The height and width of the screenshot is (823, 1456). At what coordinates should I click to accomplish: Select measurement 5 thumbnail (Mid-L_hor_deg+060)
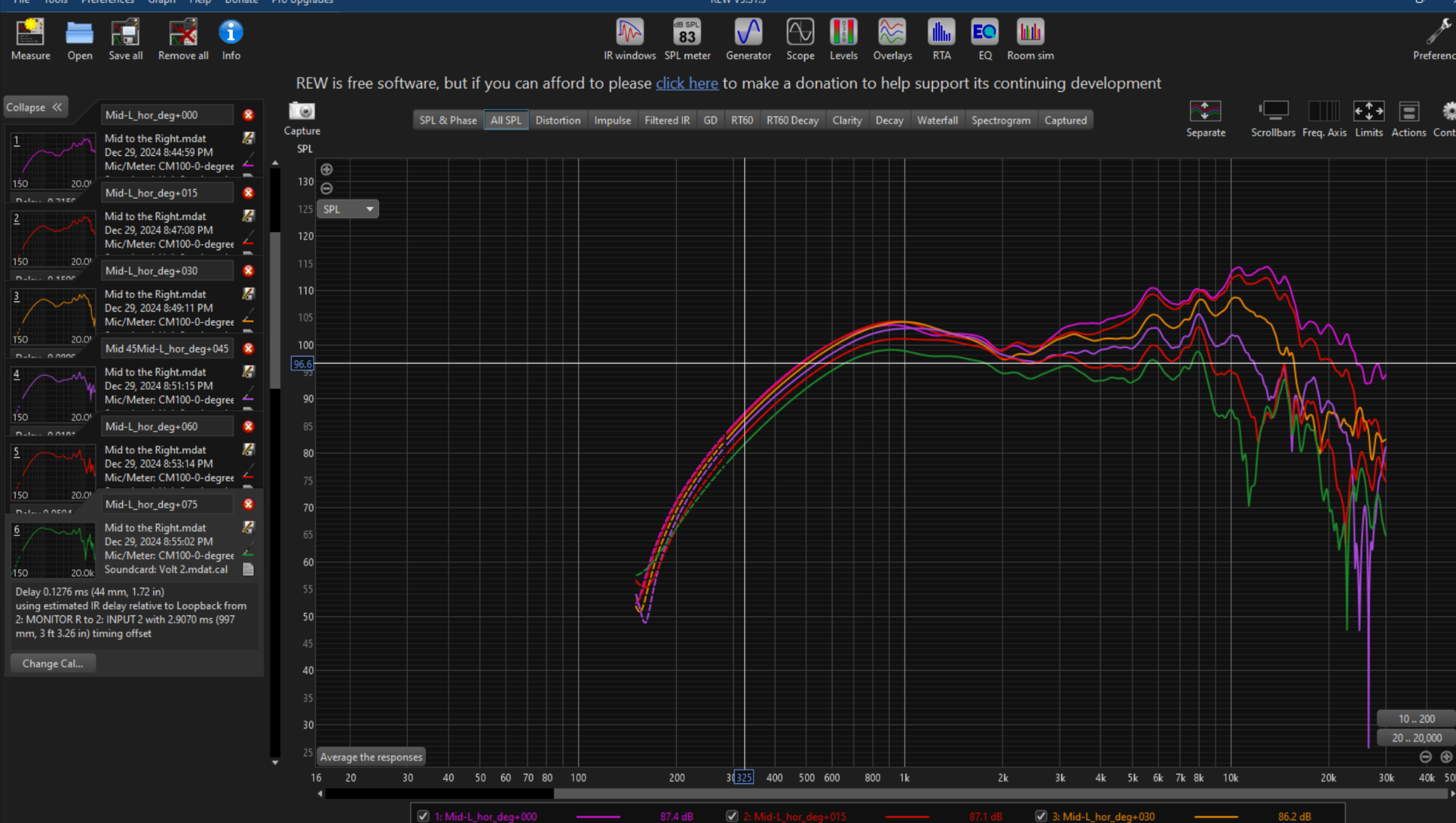[x=53, y=472]
